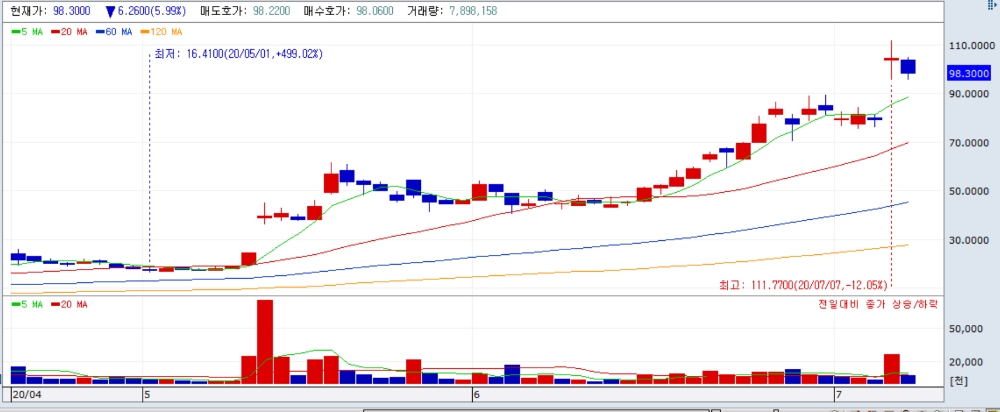The image size is (1000, 412).
Task: Select the red 20 MA legend in price chart
Action: click(x=70, y=31)
